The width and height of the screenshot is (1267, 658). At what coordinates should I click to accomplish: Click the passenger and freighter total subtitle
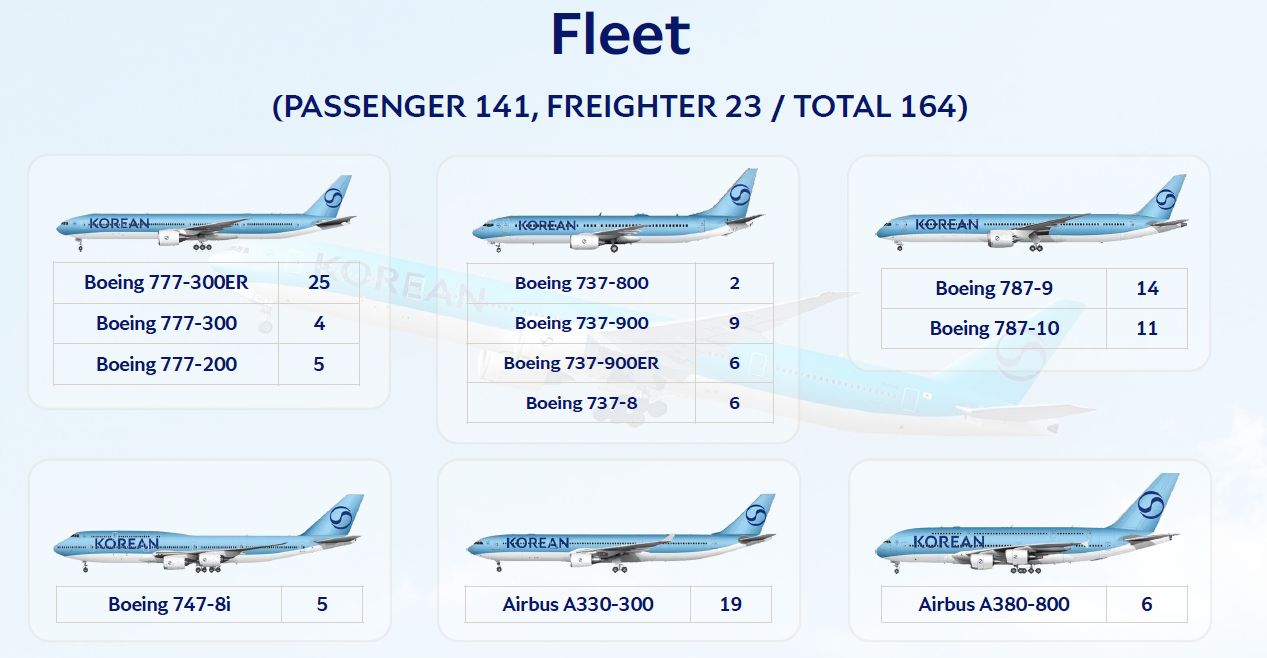tap(620, 106)
